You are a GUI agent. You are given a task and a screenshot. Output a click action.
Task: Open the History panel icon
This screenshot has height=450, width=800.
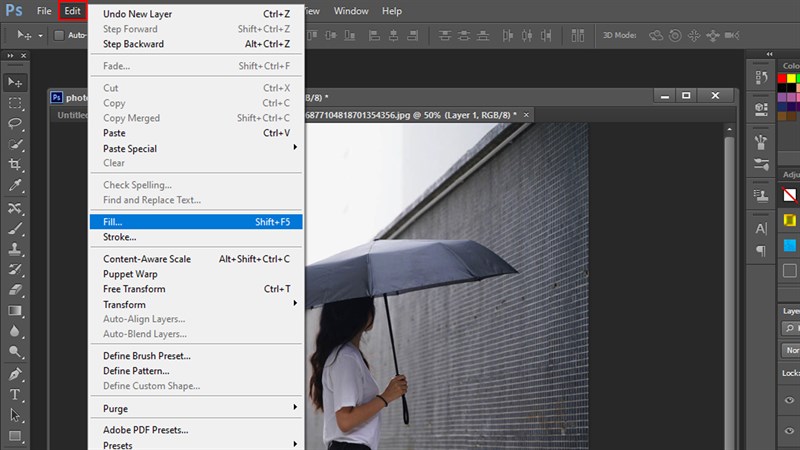click(x=761, y=78)
